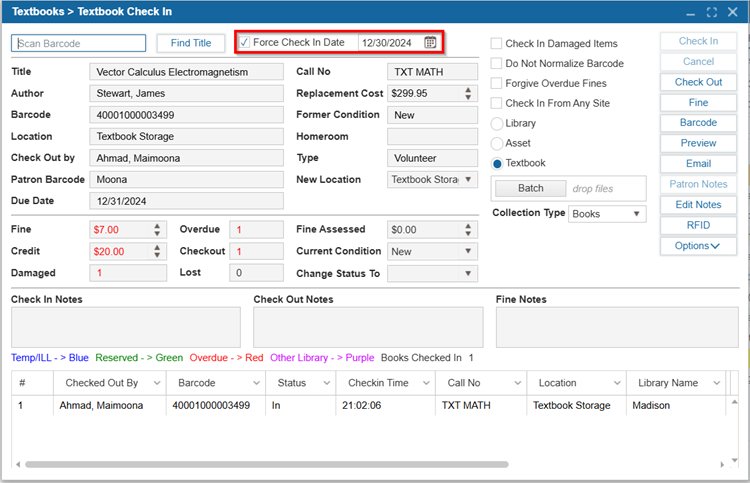This screenshot has width=750, height=483.
Task: Open the Force Check In Date calendar picker
Action: [x=430, y=43]
